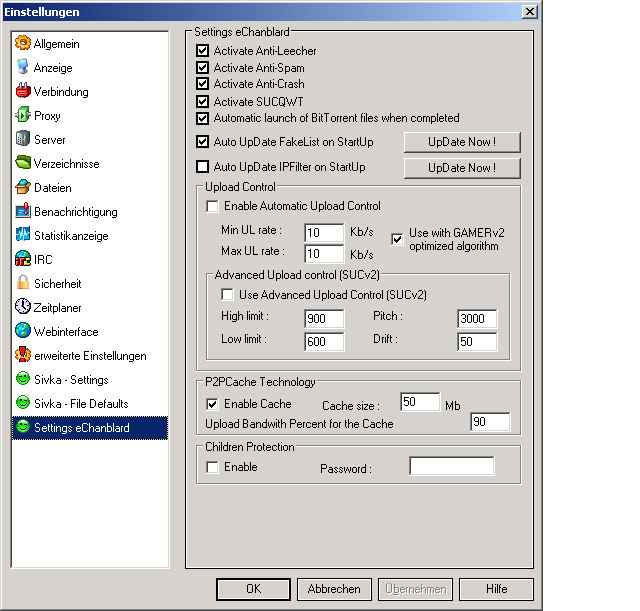This screenshot has height=611, width=640.
Task: Click the Sivka - File Defaults smiley icon
Action: [23, 403]
